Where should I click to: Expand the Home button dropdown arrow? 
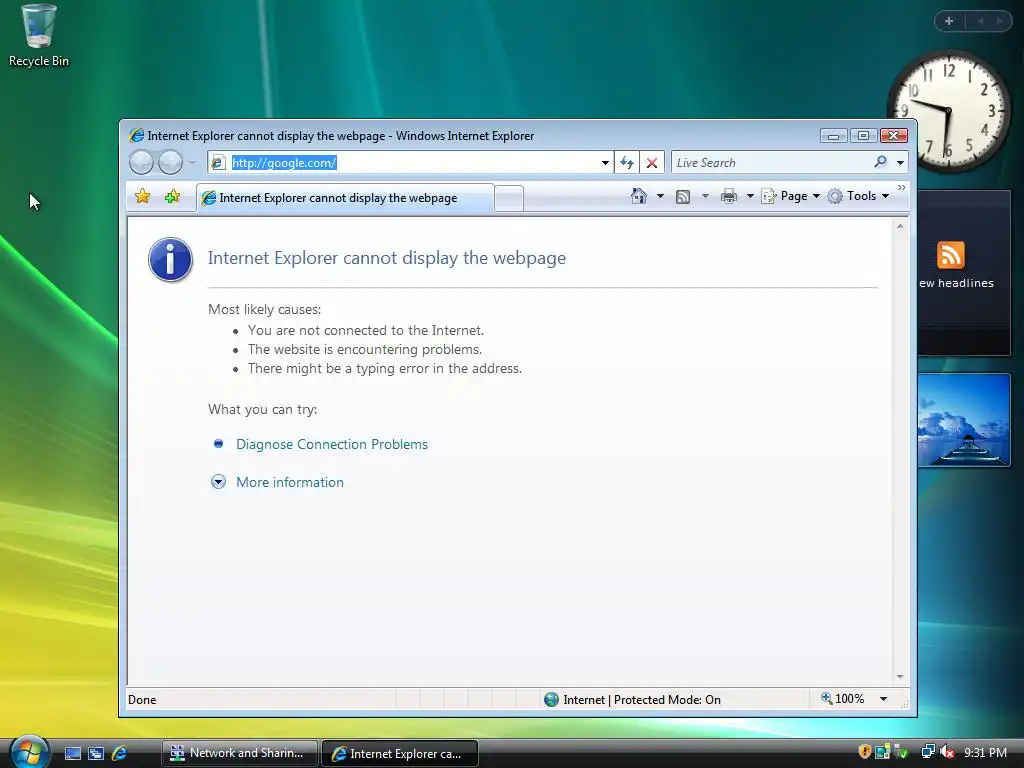click(660, 196)
